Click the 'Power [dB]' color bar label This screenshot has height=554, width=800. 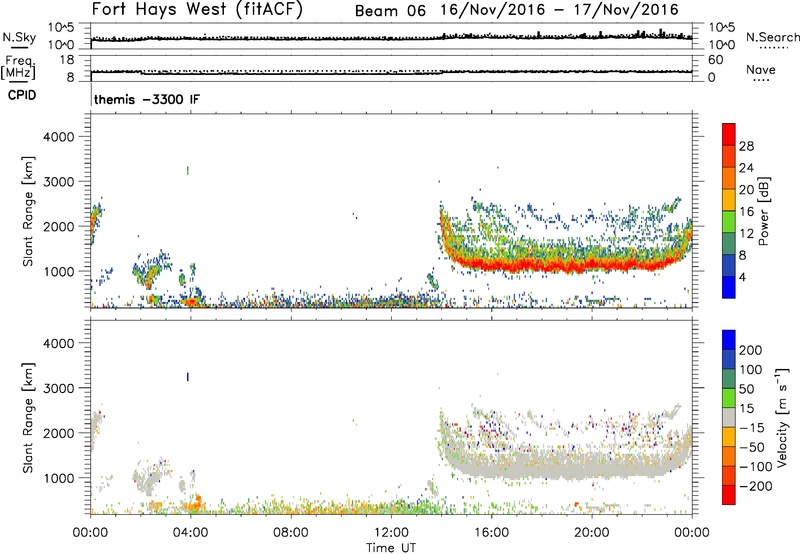tap(764, 211)
